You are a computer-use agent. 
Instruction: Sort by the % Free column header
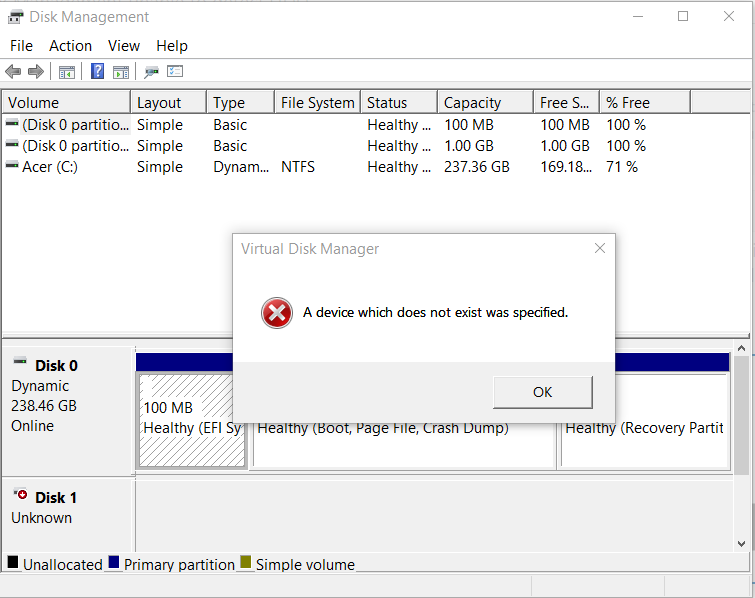click(645, 103)
